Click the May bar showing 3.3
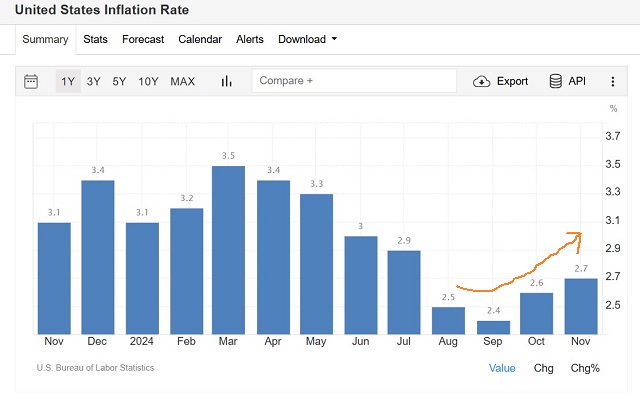 point(316,264)
